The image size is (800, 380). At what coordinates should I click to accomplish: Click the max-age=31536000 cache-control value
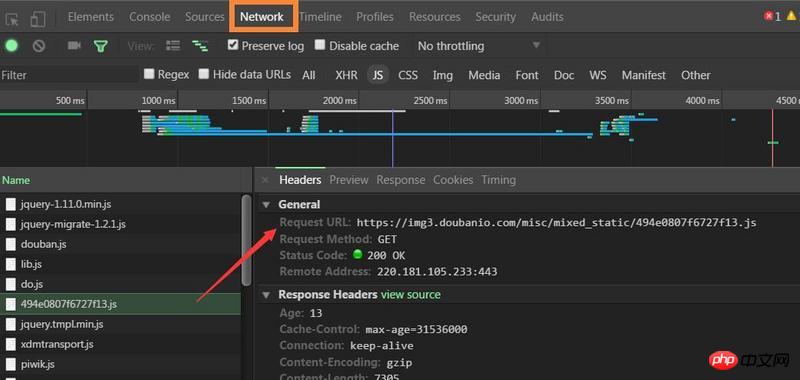416,330
